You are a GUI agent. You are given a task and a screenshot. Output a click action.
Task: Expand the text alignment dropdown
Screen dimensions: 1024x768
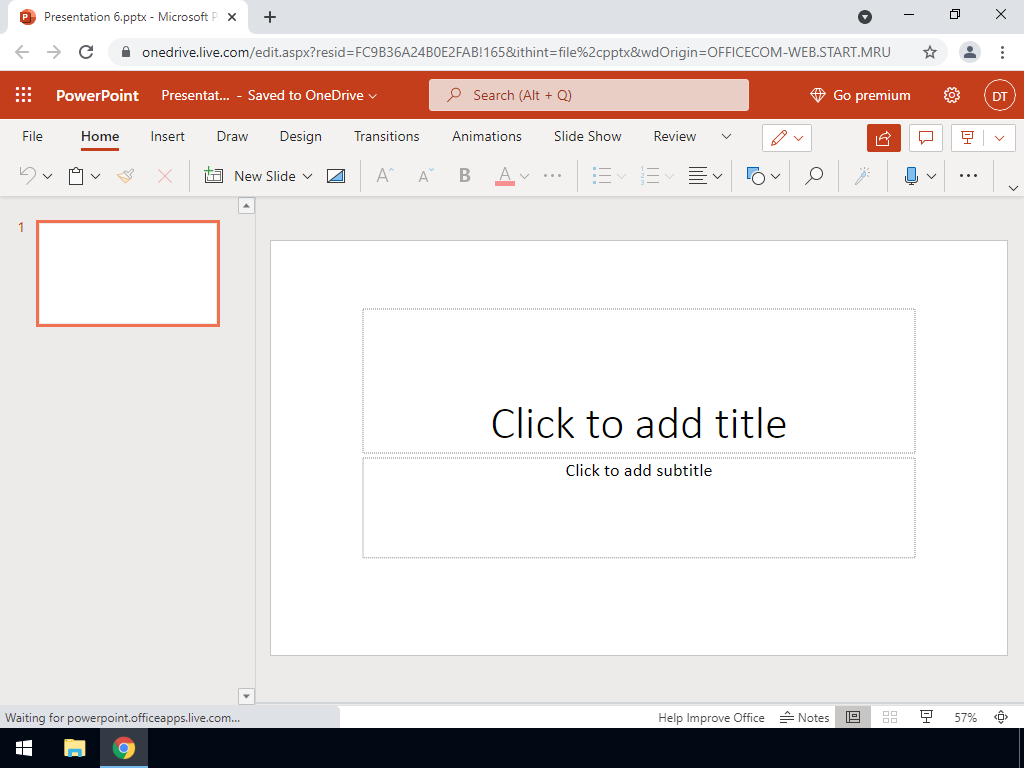[x=717, y=176]
